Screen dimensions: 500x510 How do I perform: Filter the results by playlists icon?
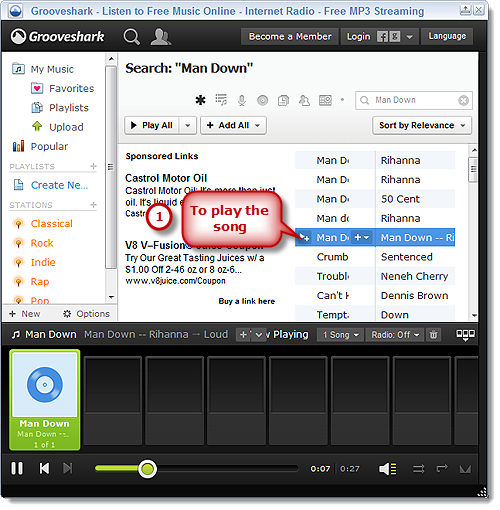click(x=283, y=100)
